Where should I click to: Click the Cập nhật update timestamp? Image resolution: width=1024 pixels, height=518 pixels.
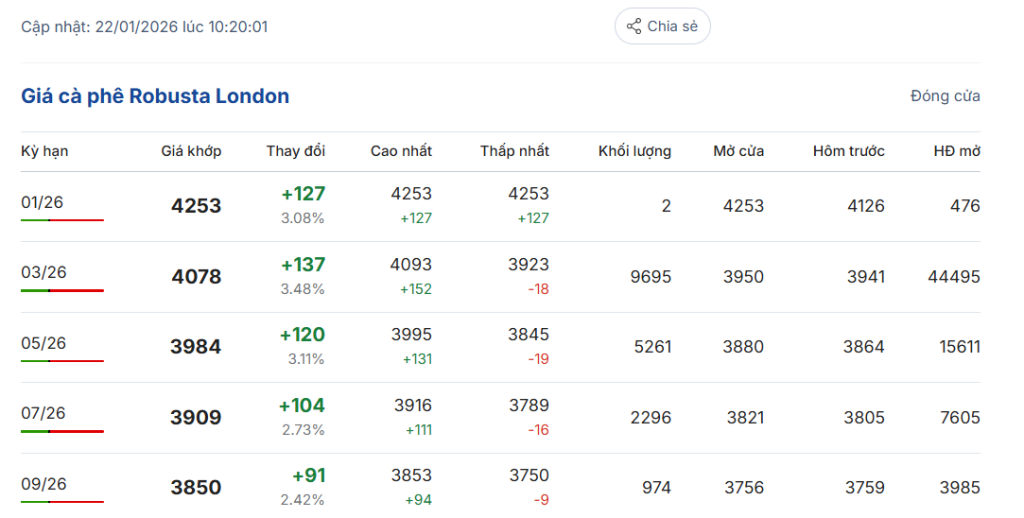(144, 27)
